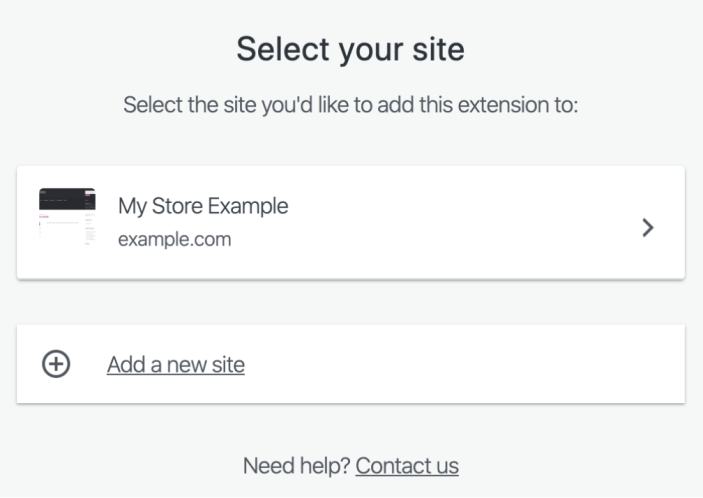The height and width of the screenshot is (498, 703).
Task: Select the My Store Example site title
Action: coord(203,206)
